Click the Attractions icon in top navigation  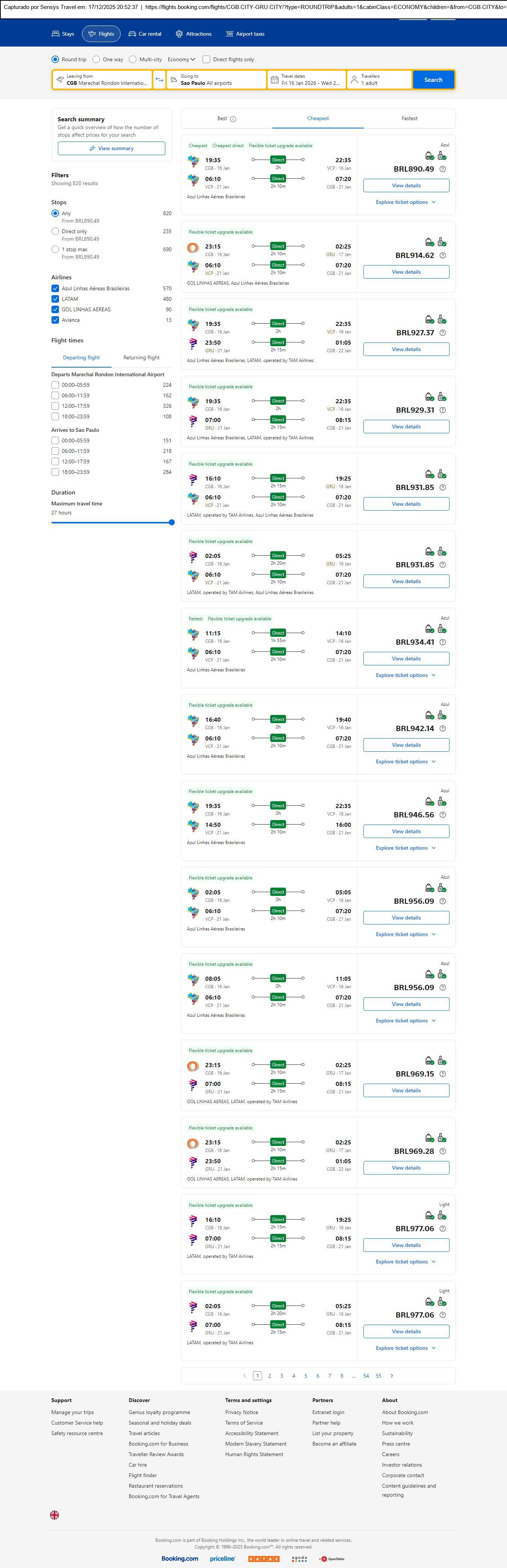pyautogui.click(x=179, y=34)
